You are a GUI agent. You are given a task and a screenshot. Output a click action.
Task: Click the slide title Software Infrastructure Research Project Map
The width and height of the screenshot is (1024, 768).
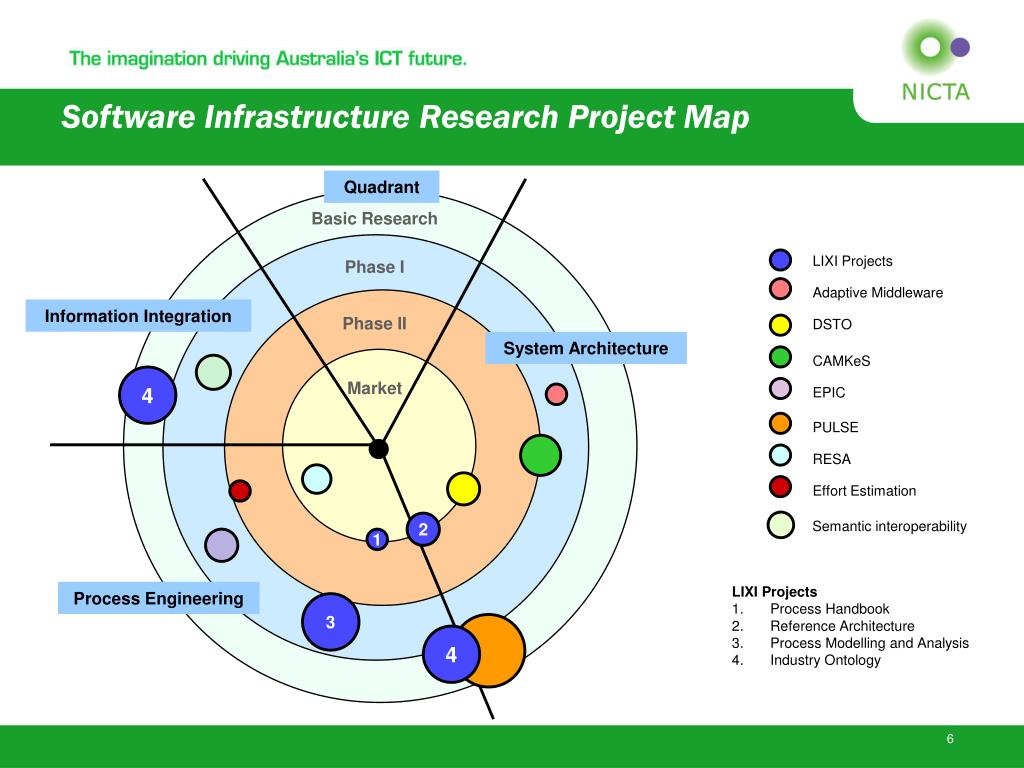[405, 118]
